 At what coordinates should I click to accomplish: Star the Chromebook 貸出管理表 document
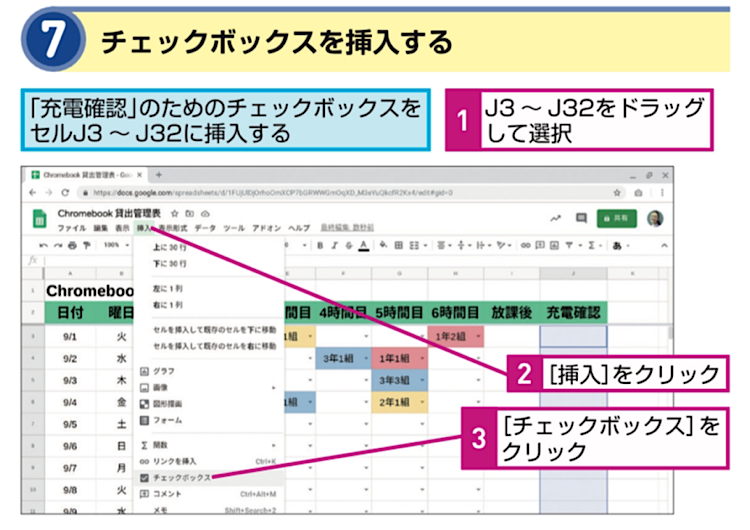click(x=175, y=213)
